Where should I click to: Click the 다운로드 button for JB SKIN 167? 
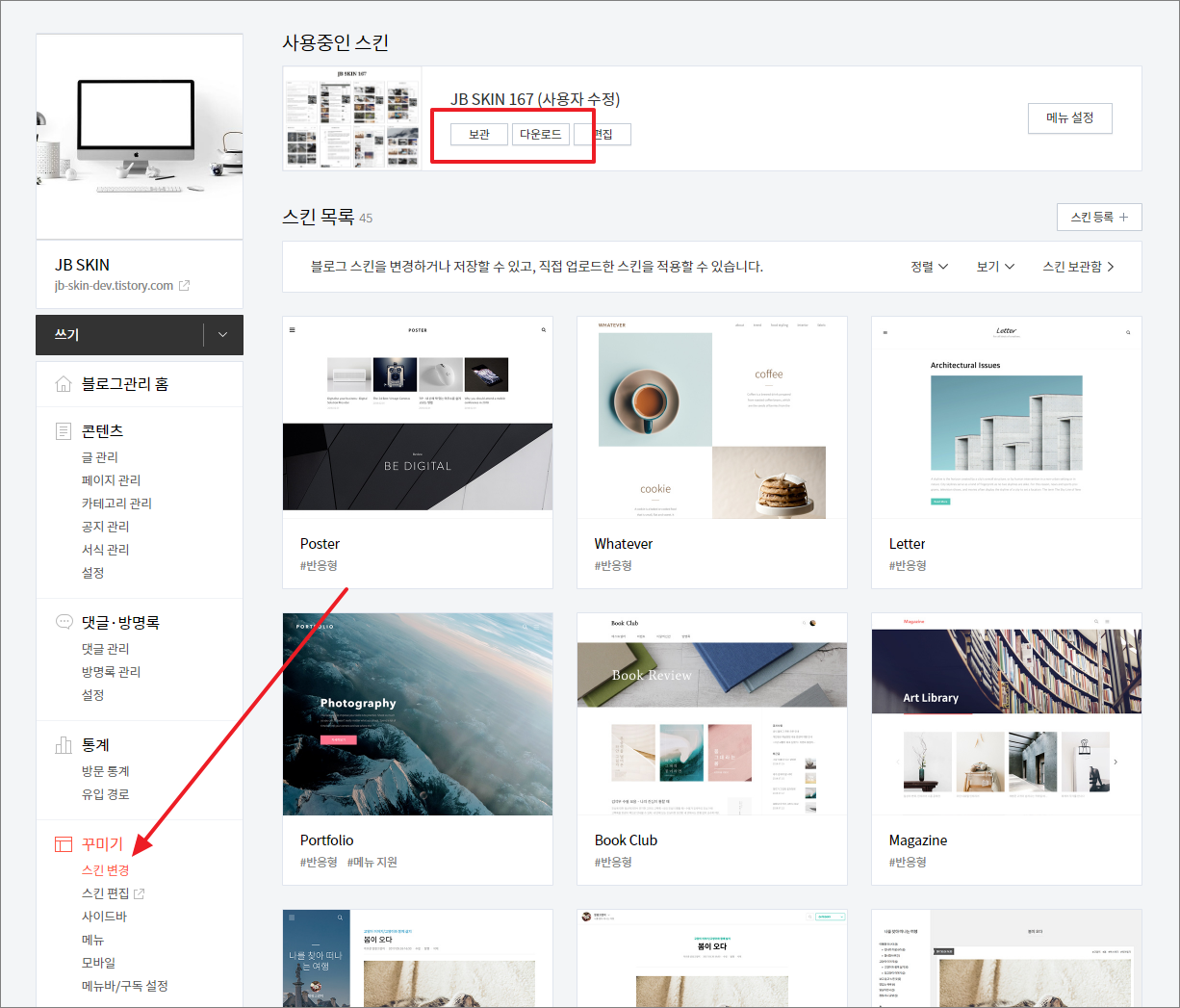[541, 135]
